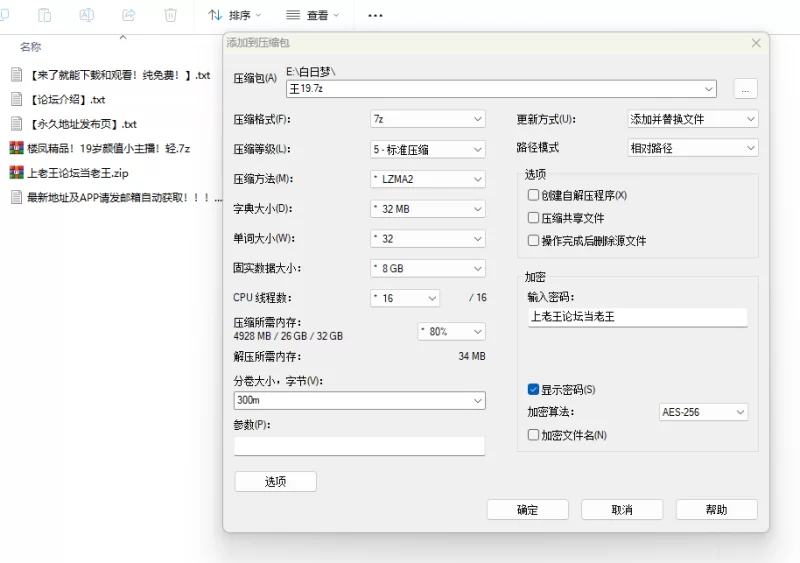
Task: Select the 上老王论坛当老王.zip archive file icon
Action: pyautogui.click(x=16, y=172)
